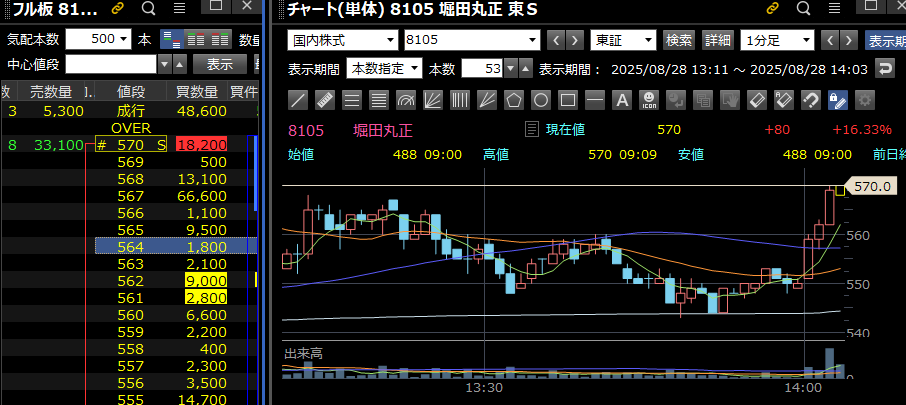Click the 値段 column header
This screenshot has height=405, width=906.
131,91
